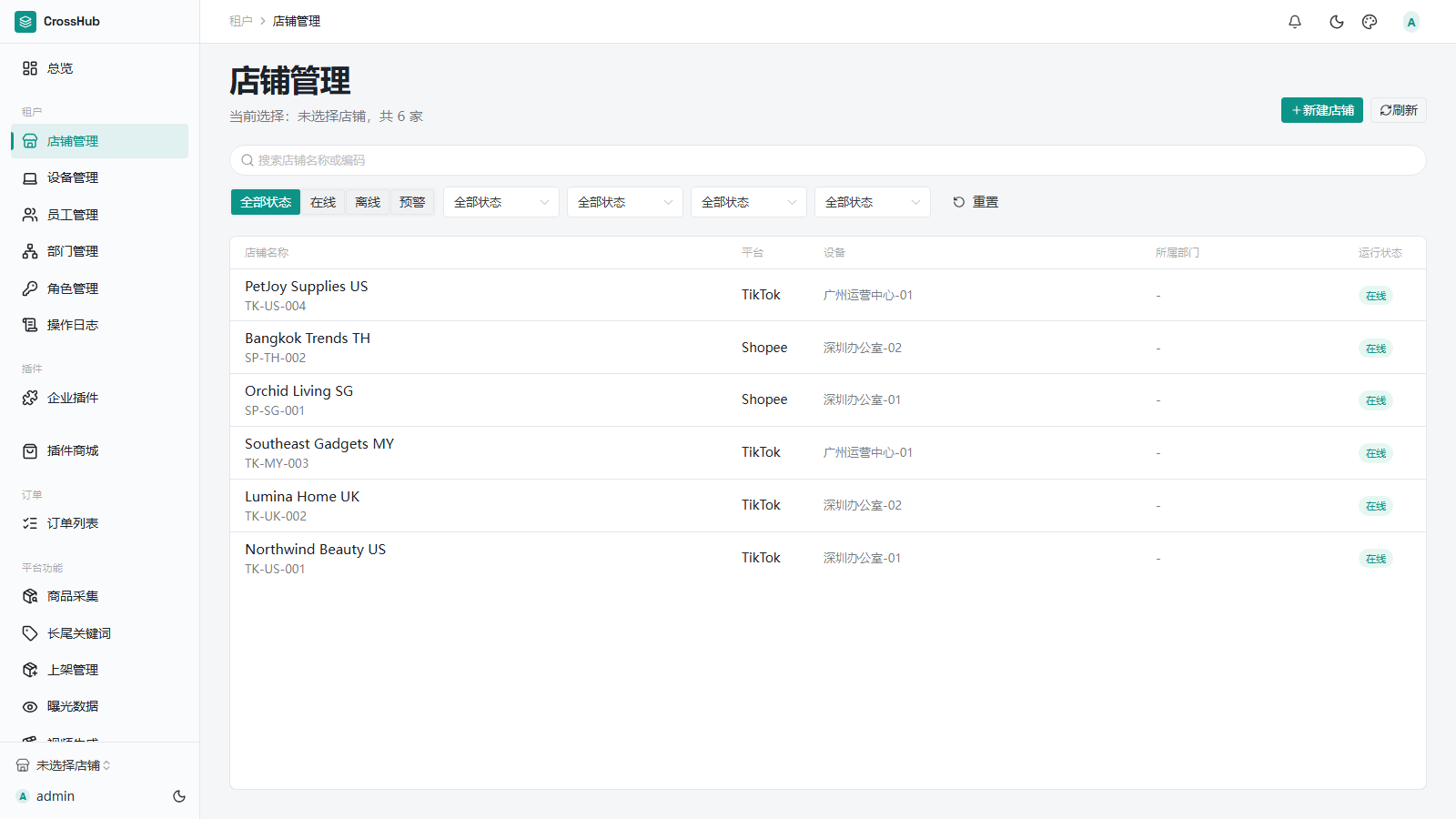Screen dimensions: 1456x819
Task: Click the 商品采集 package search icon
Action: (x=30, y=596)
